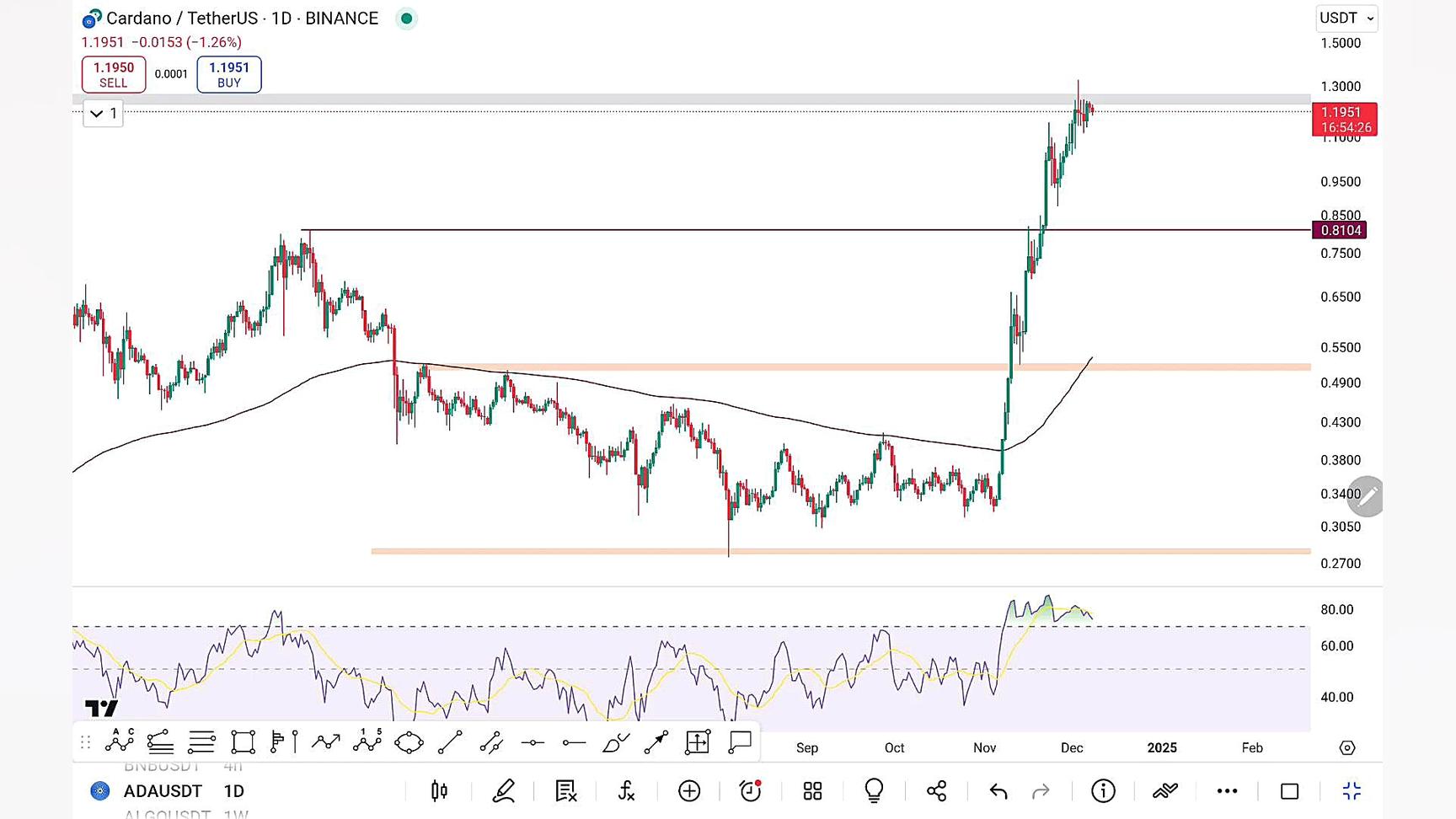Tap the 1.1951 BUY button

point(229,75)
